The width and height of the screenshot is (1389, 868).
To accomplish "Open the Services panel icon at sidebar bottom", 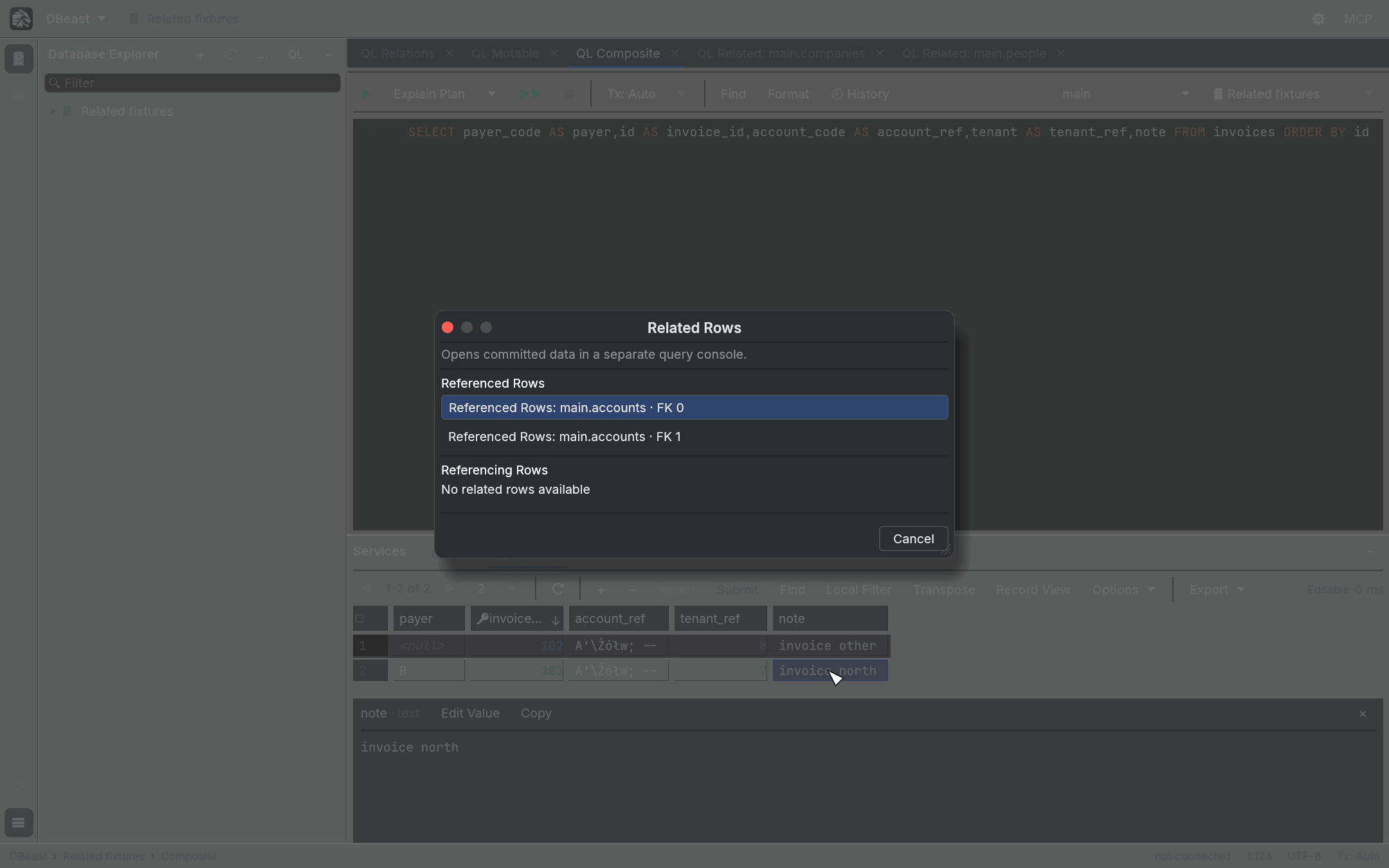I will point(19,822).
